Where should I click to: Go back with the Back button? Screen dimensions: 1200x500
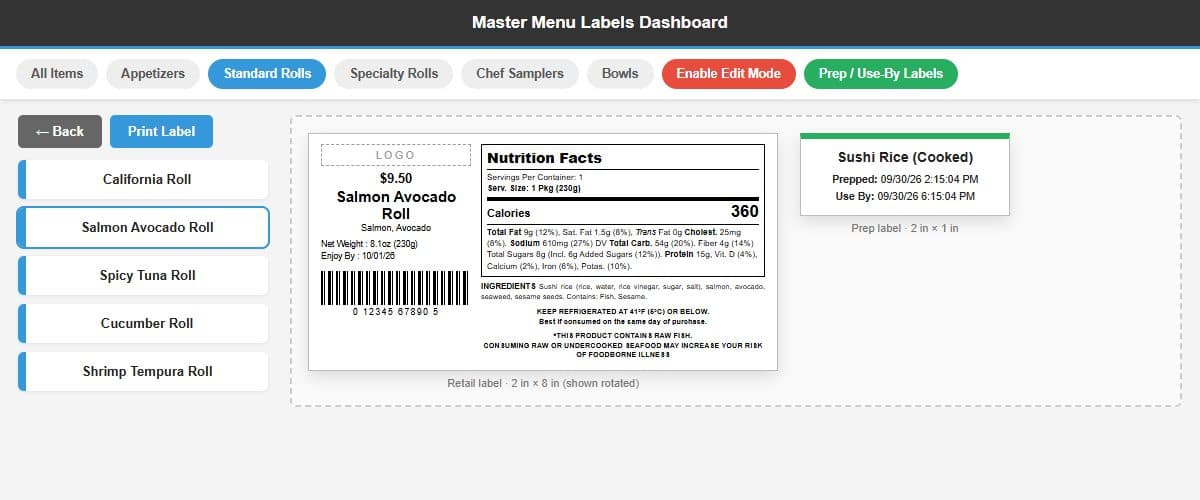point(60,132)
